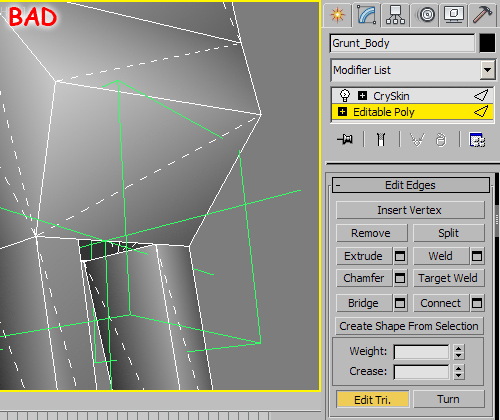Expand the Editable Poly sub-levels
This screenshot has width=500, height=420.
point(342,111)
